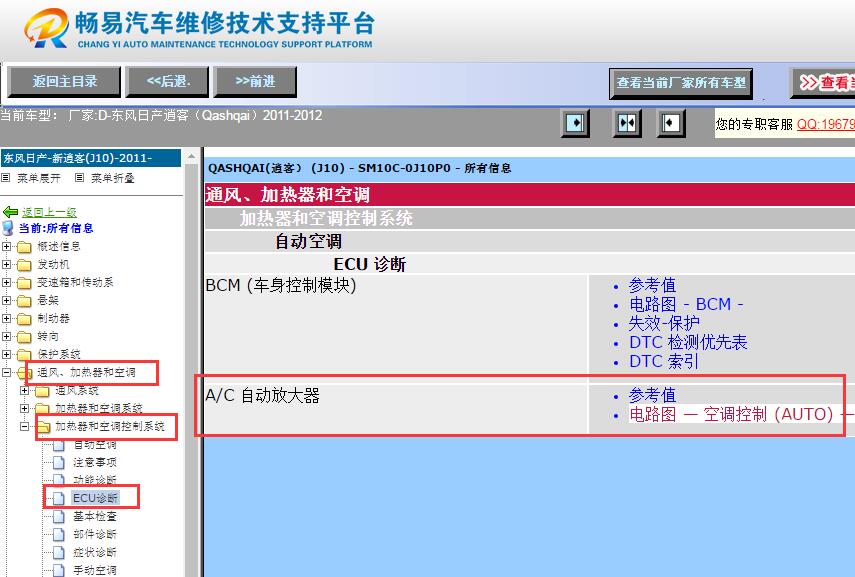
Task: Click the Chang Yi platform logo
Action: pyautogui.click(x=47, y=28)
